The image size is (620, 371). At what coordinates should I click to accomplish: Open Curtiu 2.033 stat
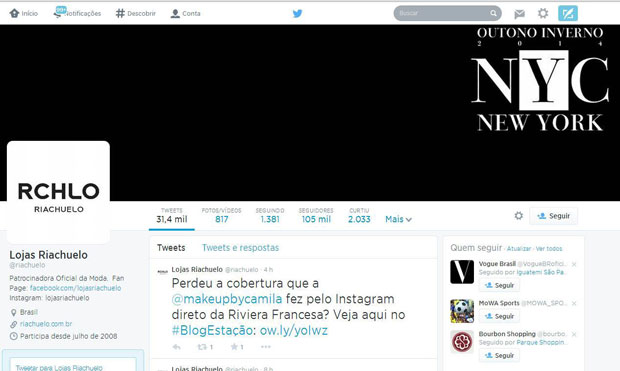click(x=359, y=216)
